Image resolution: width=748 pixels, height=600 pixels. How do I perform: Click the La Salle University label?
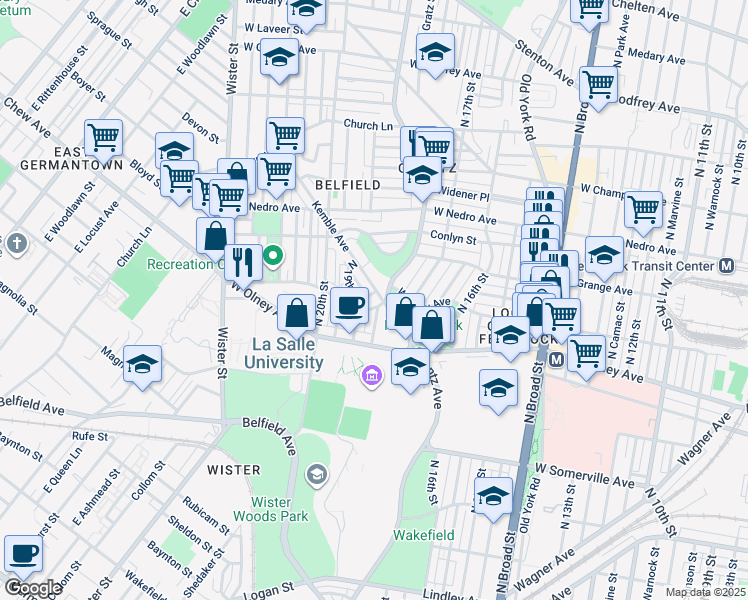(284, 353)
